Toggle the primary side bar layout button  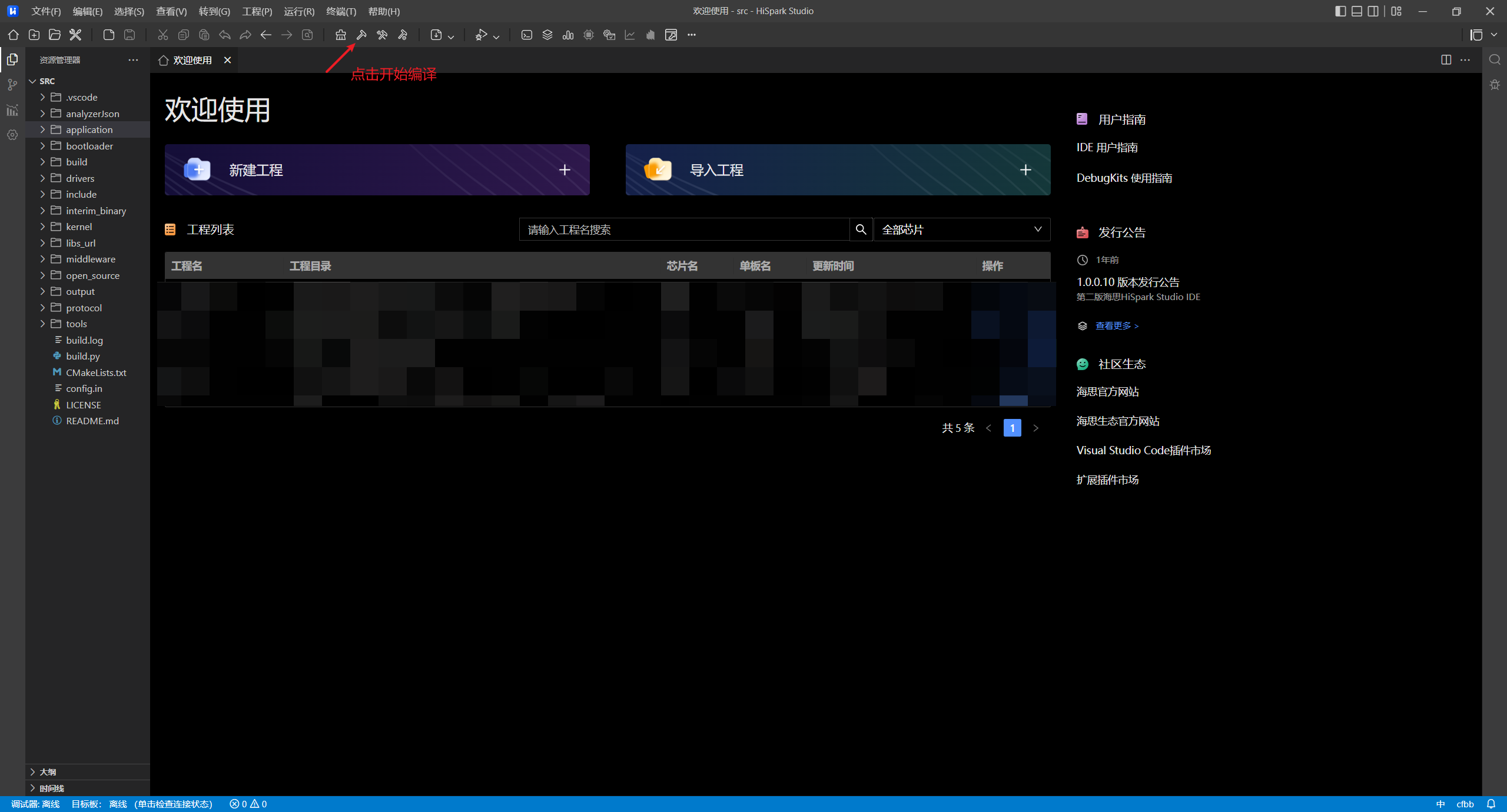coord(1340,11)
